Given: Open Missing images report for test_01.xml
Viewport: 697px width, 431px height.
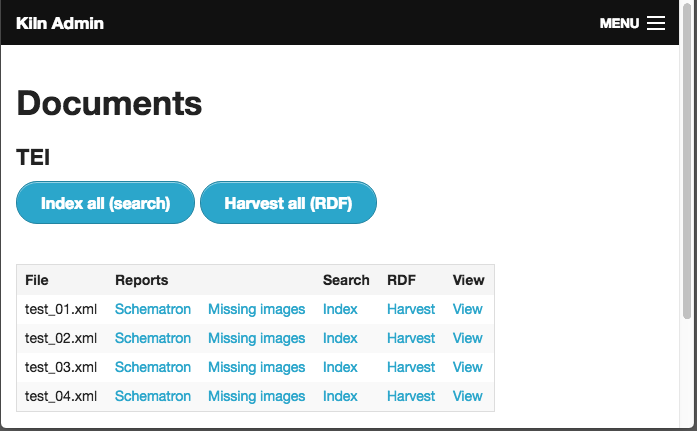Looking at the screenshot, I should (x=256, y=309).
